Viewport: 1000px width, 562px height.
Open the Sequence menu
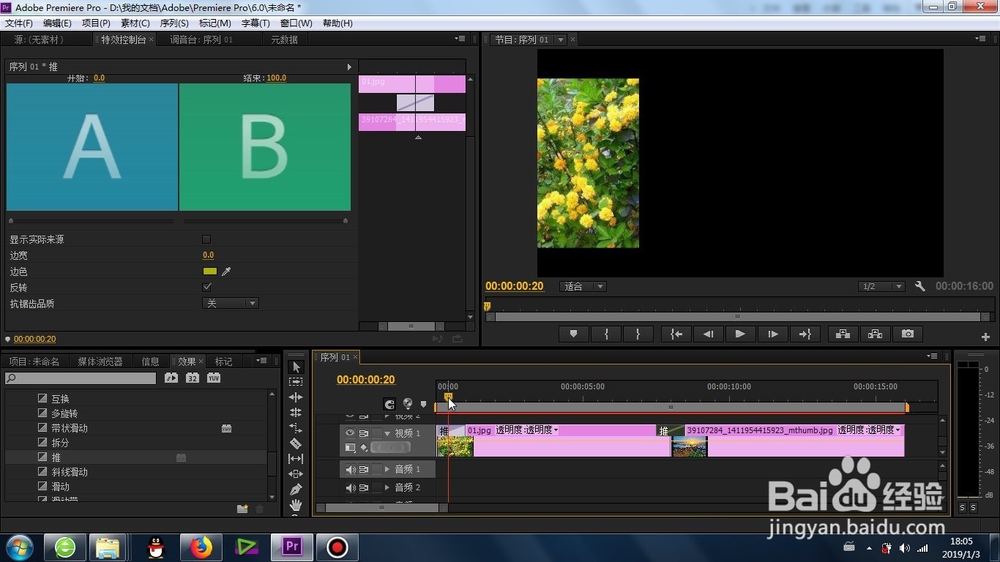(174, 23)
